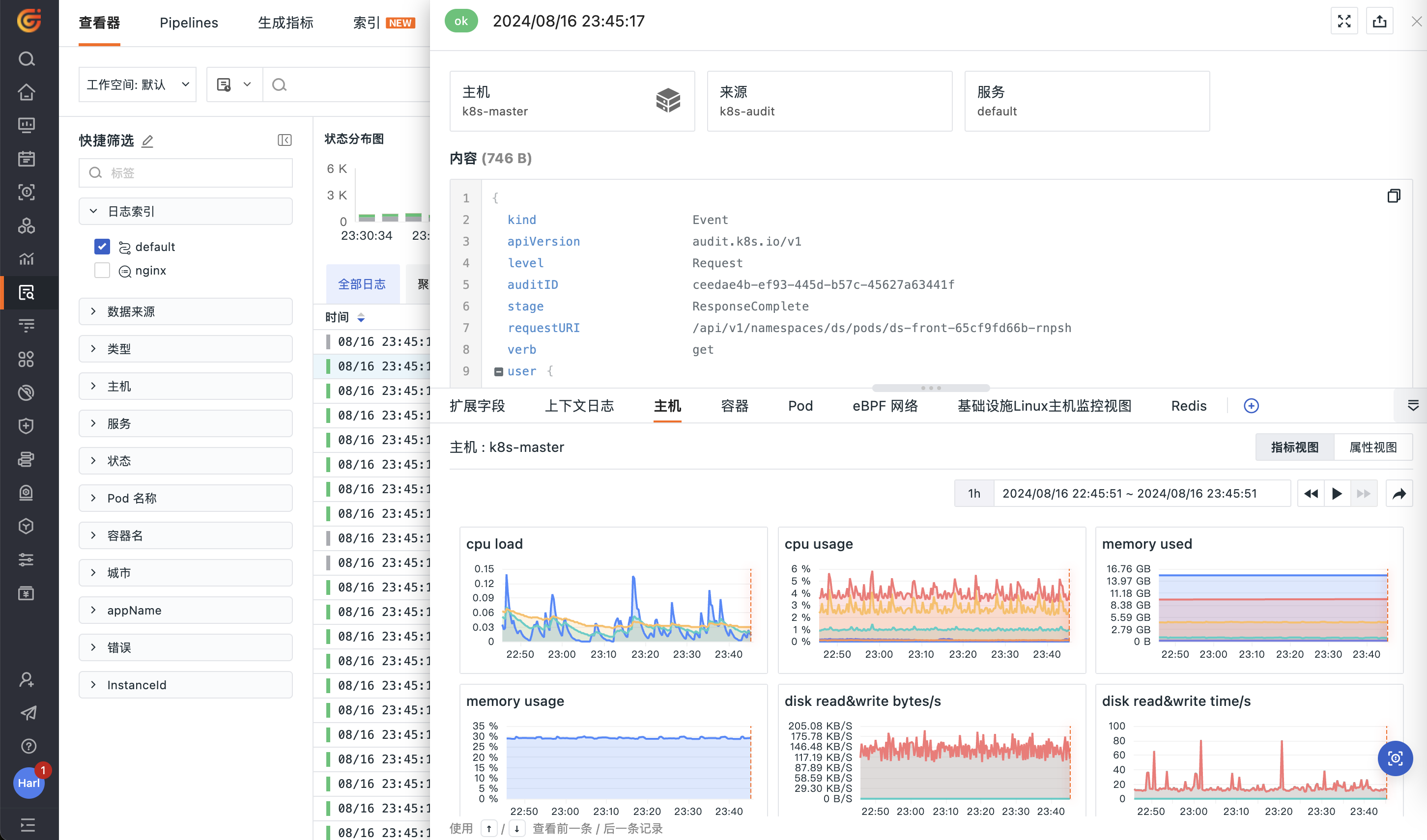The height and width of the screenshot is (840, 1427).
Task: Expand the 数据来源 filter group
Action: pyautogui.click(x=185, y=311)
